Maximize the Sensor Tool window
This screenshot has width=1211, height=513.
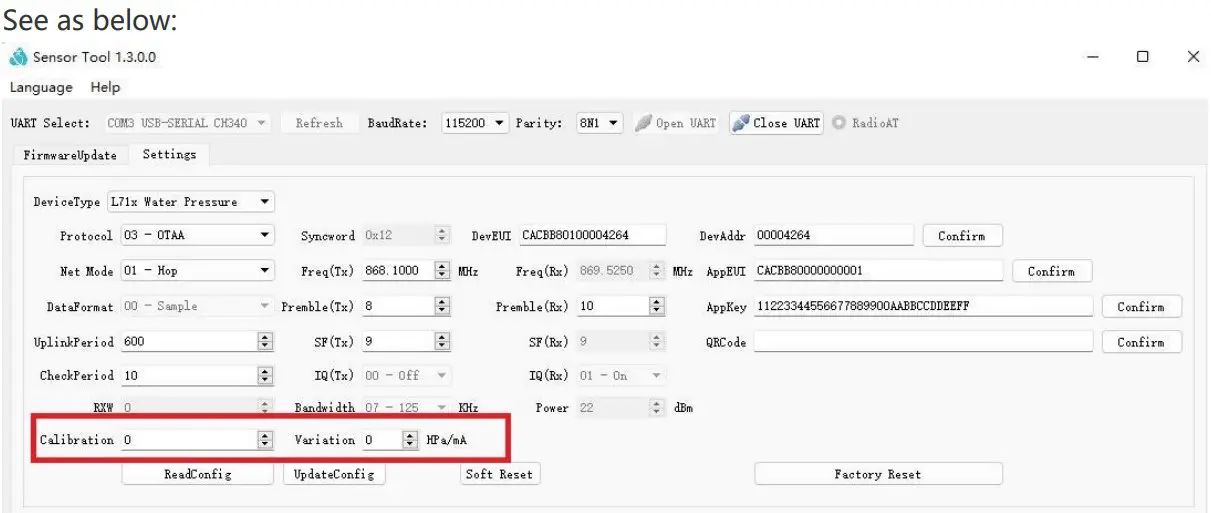(1142, 57)
